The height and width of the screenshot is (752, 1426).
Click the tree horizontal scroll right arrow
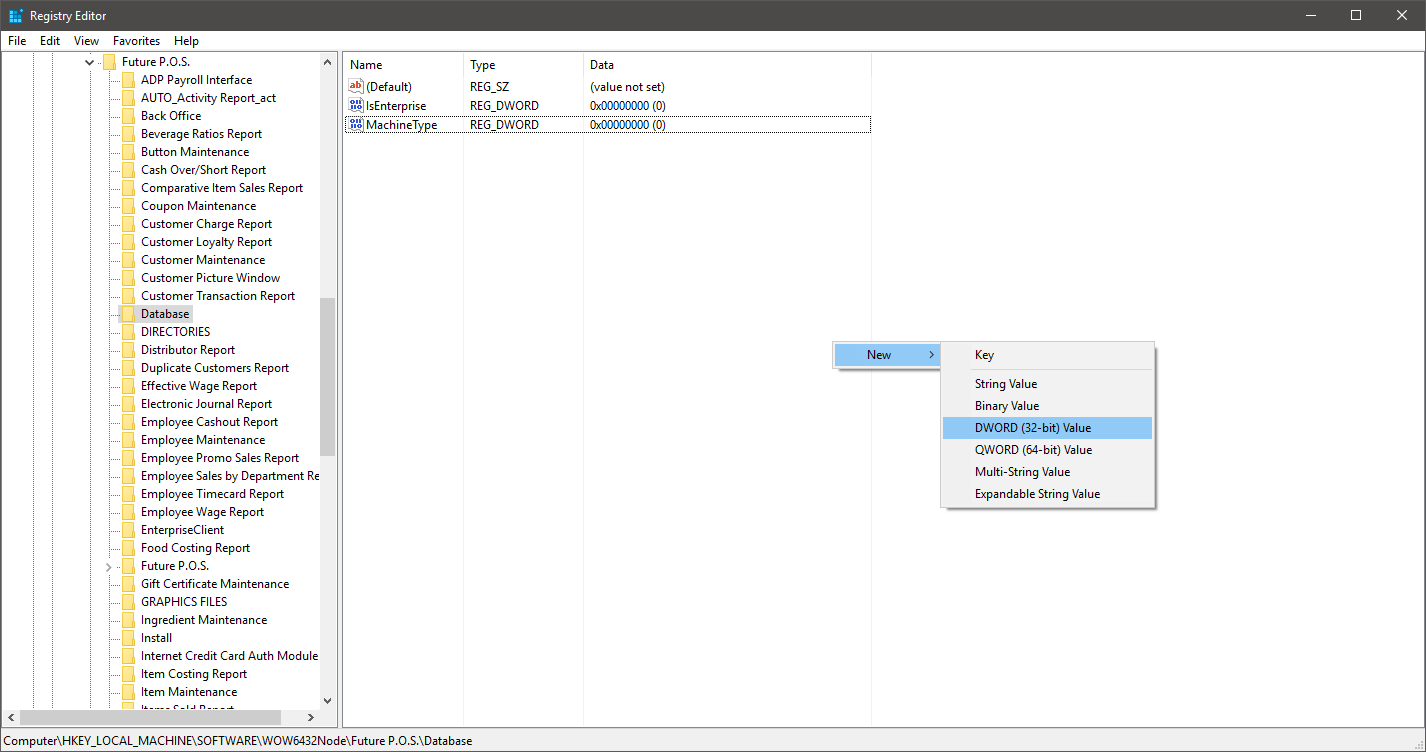(311, 717)
